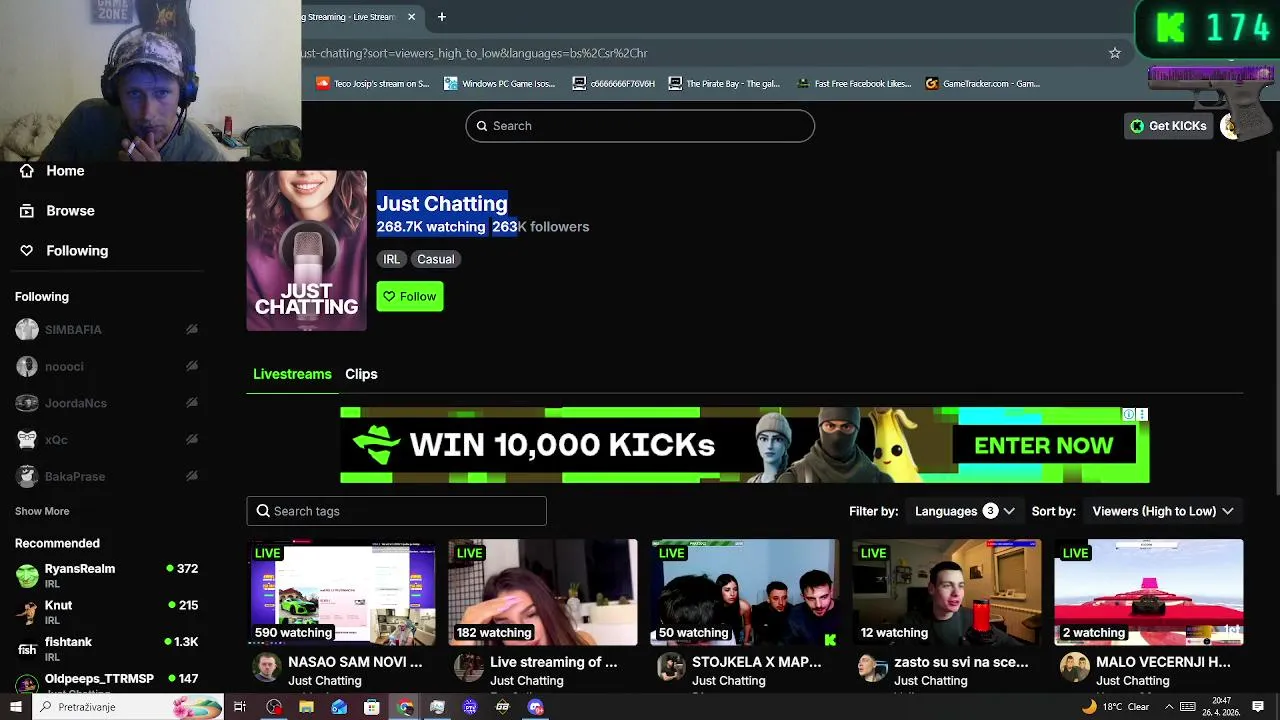Close the Live Streaming browser tab
The width and height of the screenshot is (1280, 720).
411,16
